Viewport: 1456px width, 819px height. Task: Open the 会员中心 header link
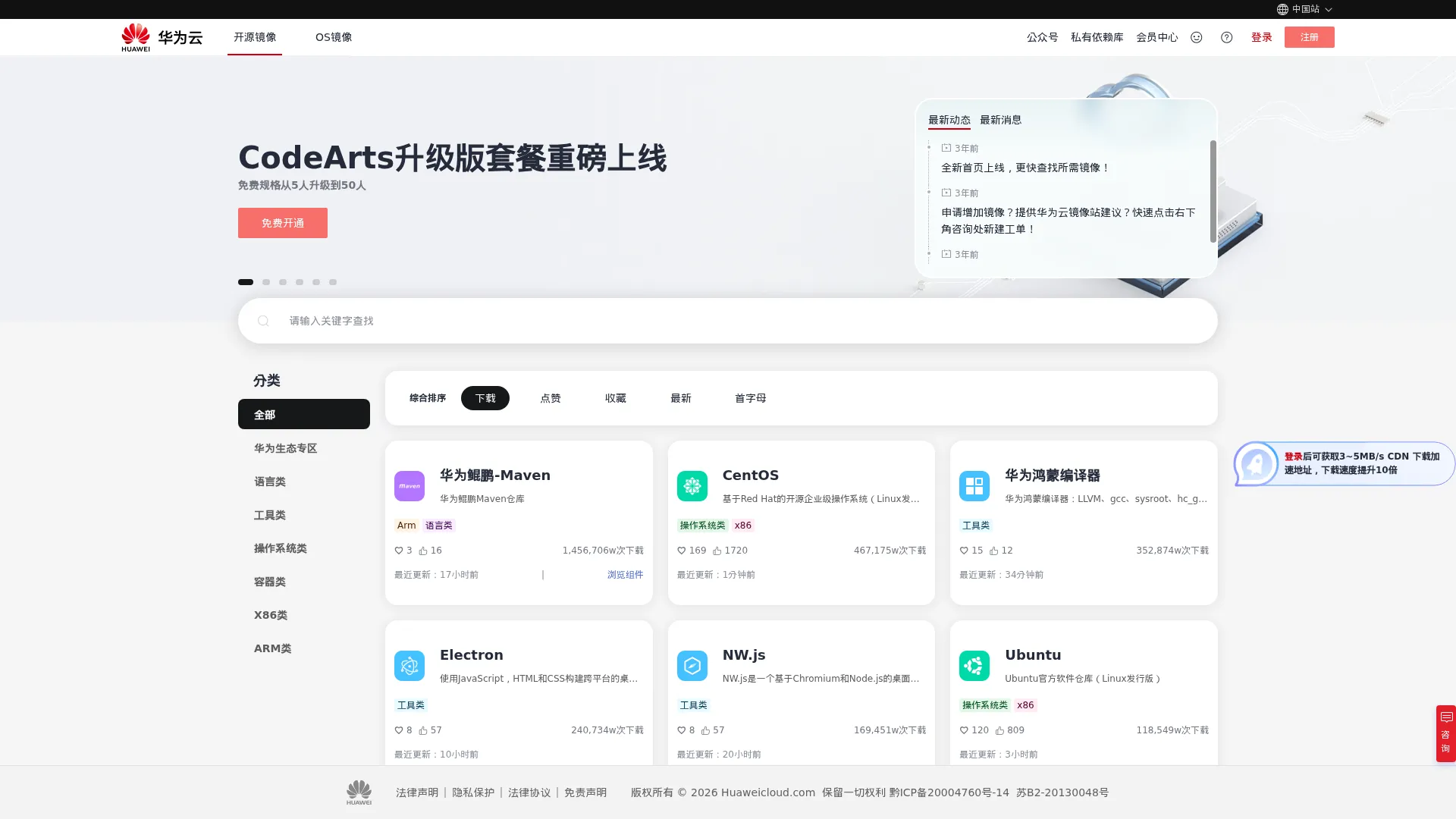[x=1157, y=37]
